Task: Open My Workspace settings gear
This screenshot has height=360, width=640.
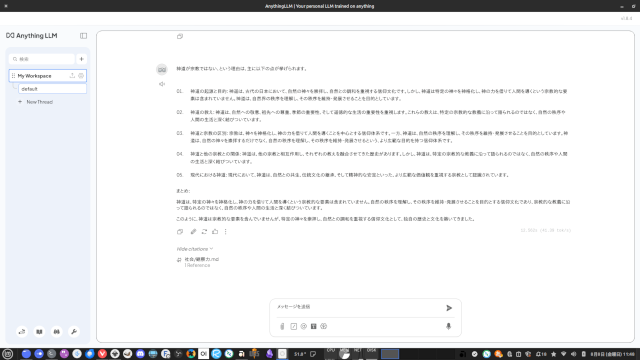Action: [x=81, y=76]
